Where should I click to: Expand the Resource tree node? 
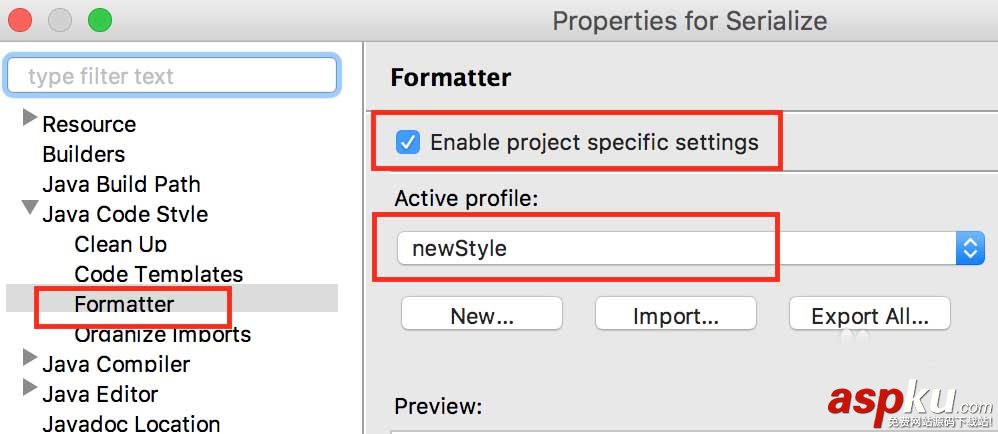30,119
